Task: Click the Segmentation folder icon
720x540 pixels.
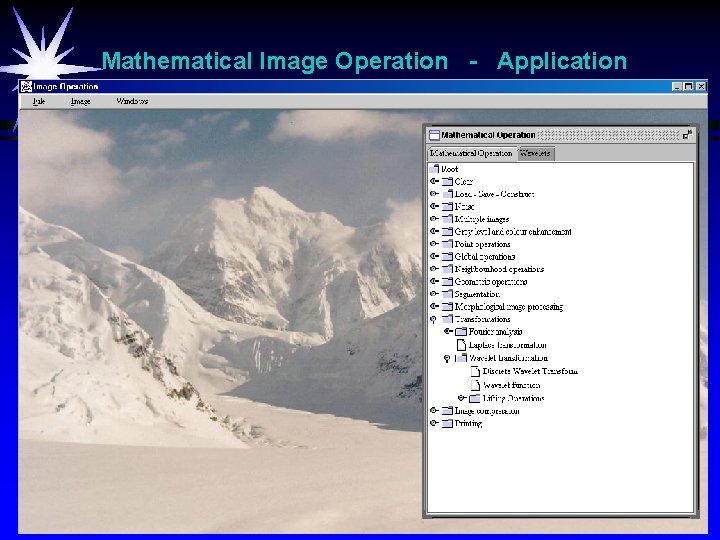Action: (448, 294)
